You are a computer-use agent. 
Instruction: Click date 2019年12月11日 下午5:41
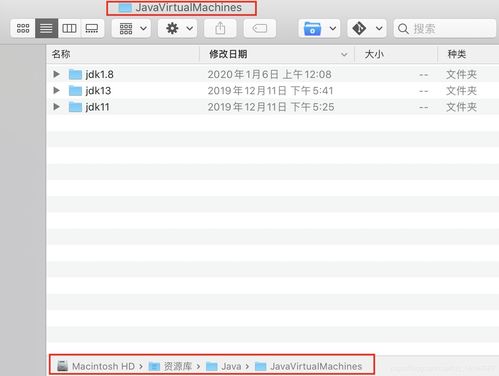pyautogui.click(x=271, y=91)
